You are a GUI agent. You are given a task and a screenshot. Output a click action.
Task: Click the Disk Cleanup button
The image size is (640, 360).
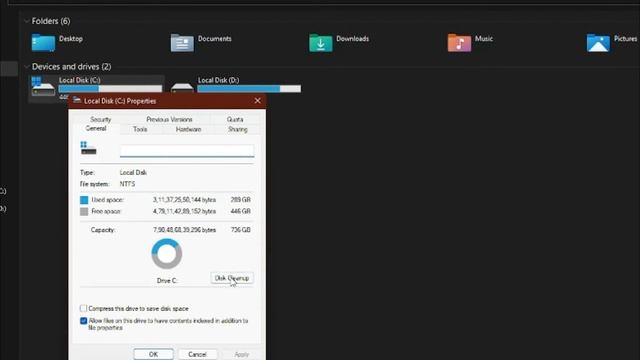tap(232, 278)
